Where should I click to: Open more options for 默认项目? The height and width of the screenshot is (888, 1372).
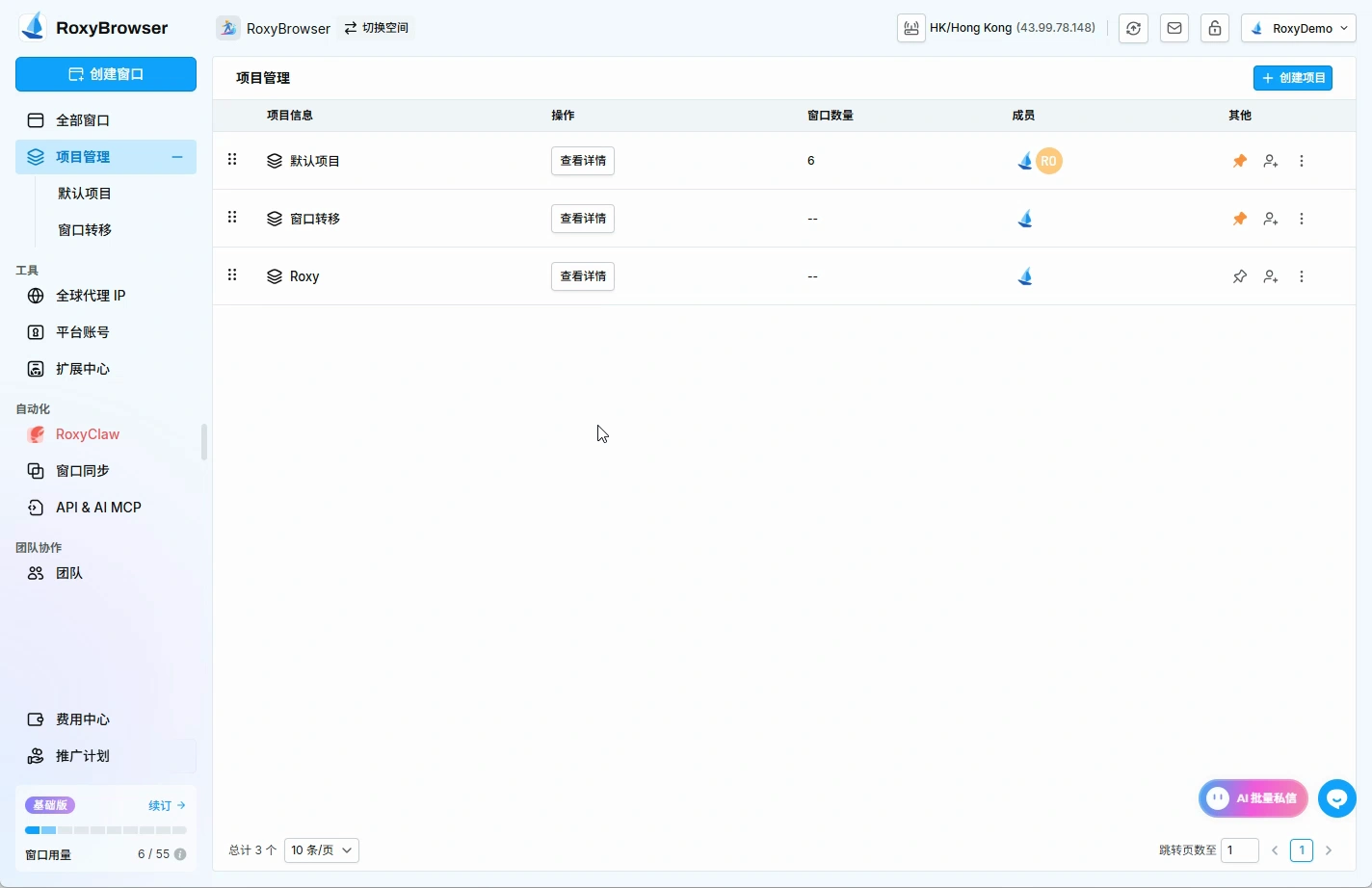point(1302,161)
